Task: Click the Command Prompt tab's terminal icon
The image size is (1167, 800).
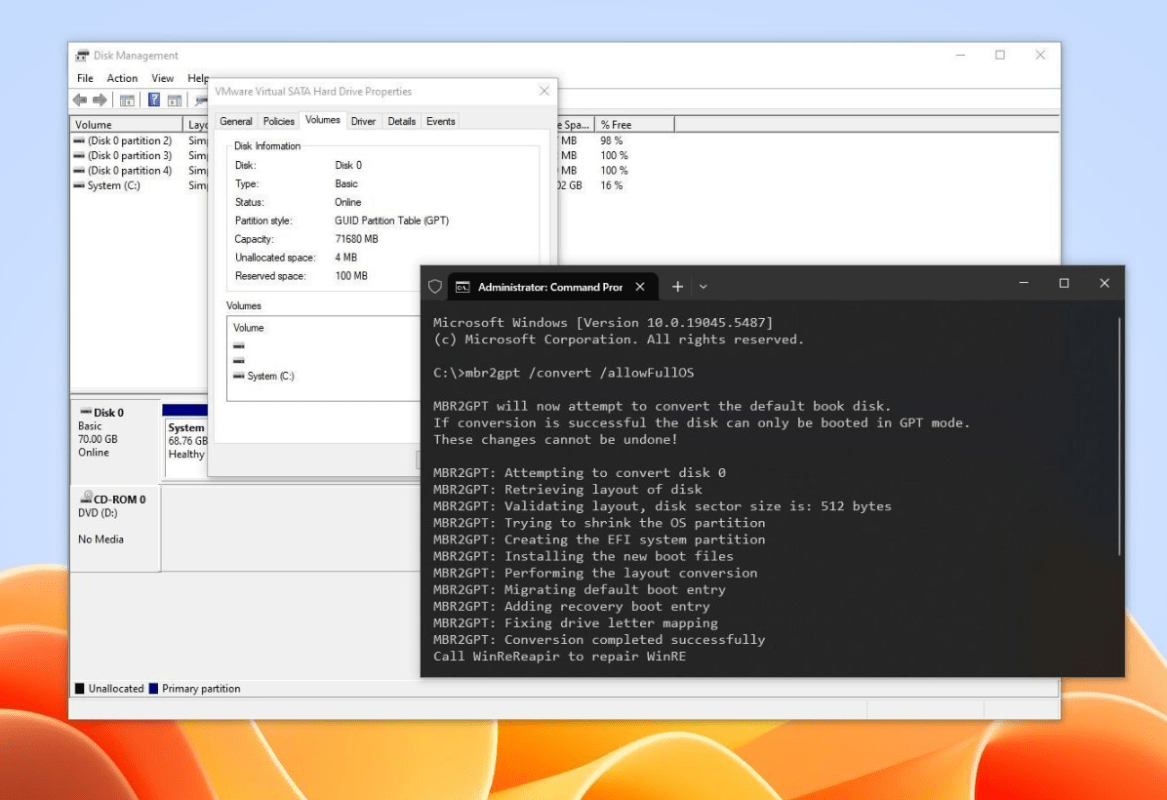Action: click(462, 287)
